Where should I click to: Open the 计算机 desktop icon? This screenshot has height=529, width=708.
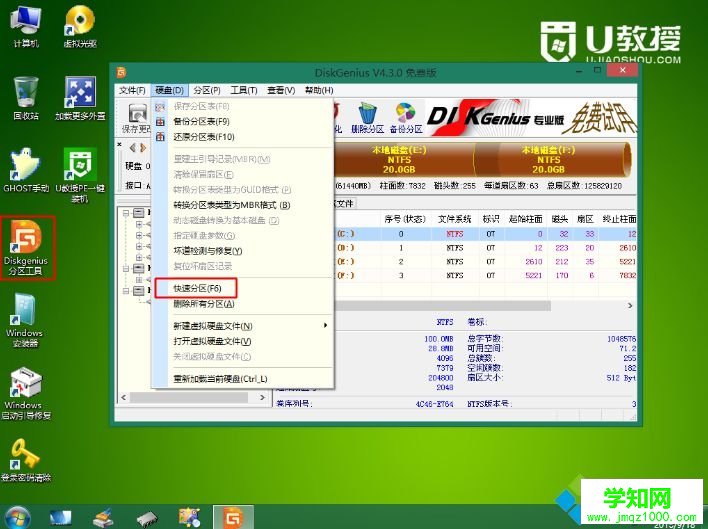click(x=26, y=26)
